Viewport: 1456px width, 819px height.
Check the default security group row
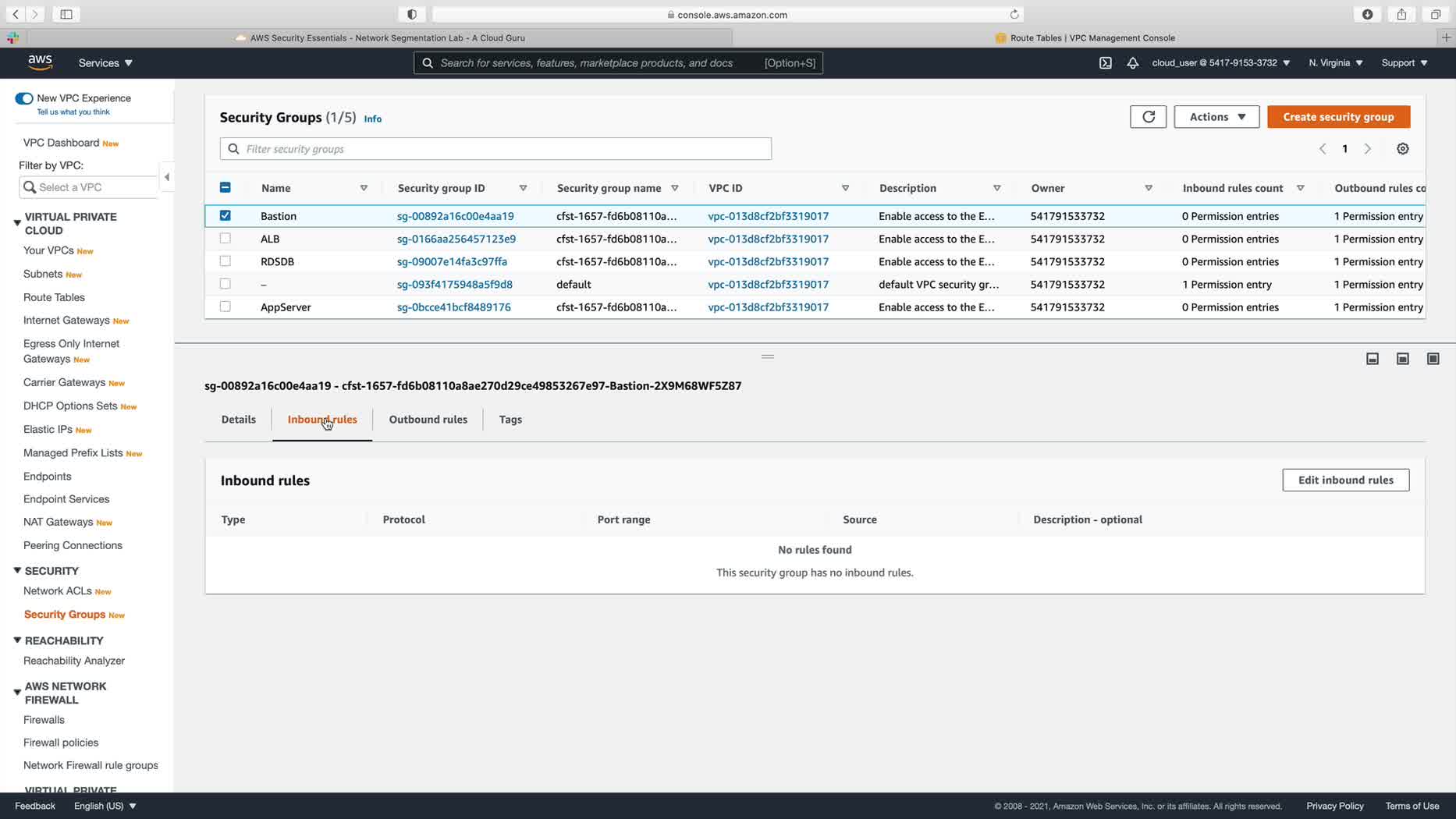click(225, 284)
